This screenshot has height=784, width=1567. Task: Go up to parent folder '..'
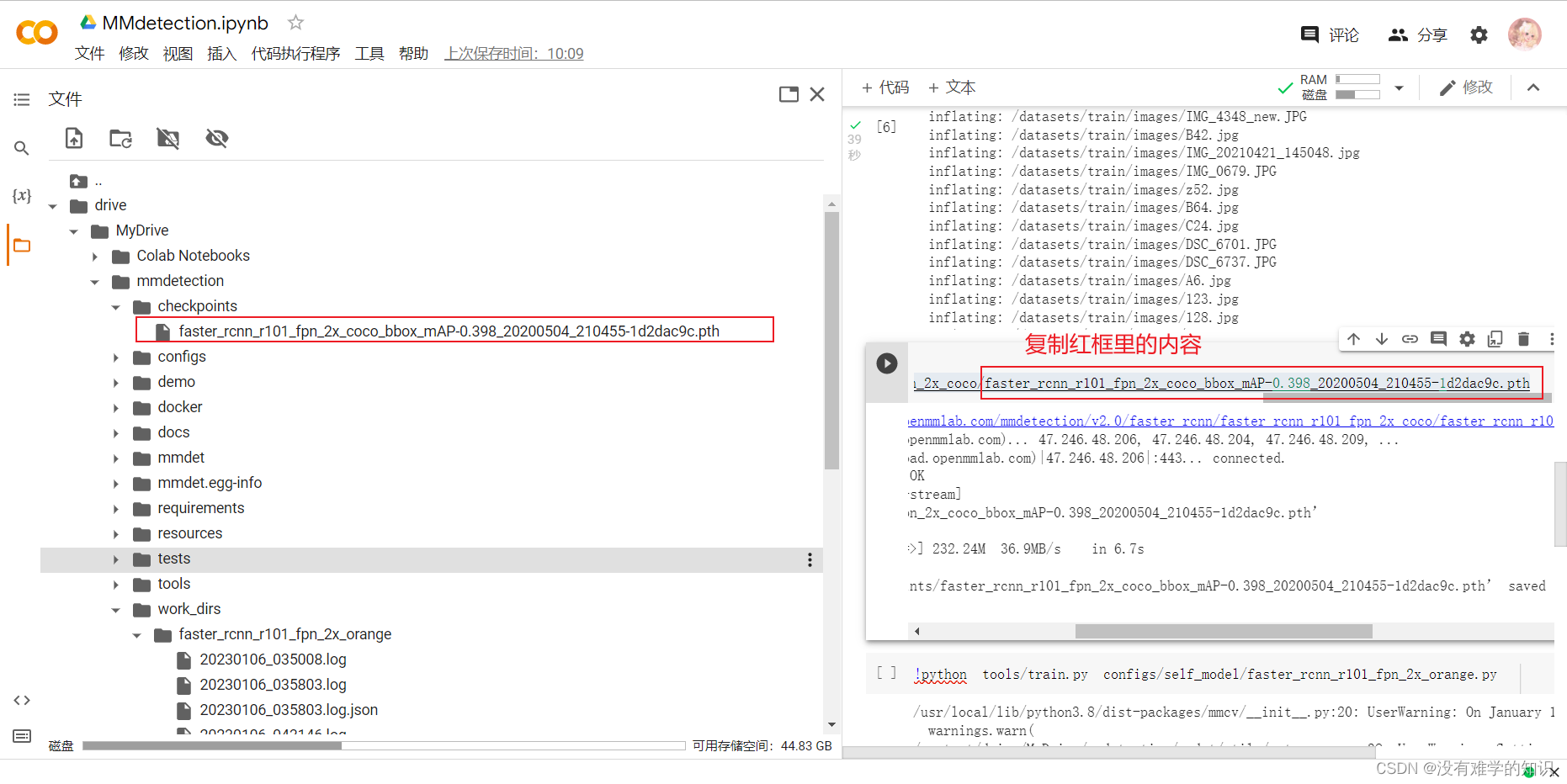click(86, 181)
